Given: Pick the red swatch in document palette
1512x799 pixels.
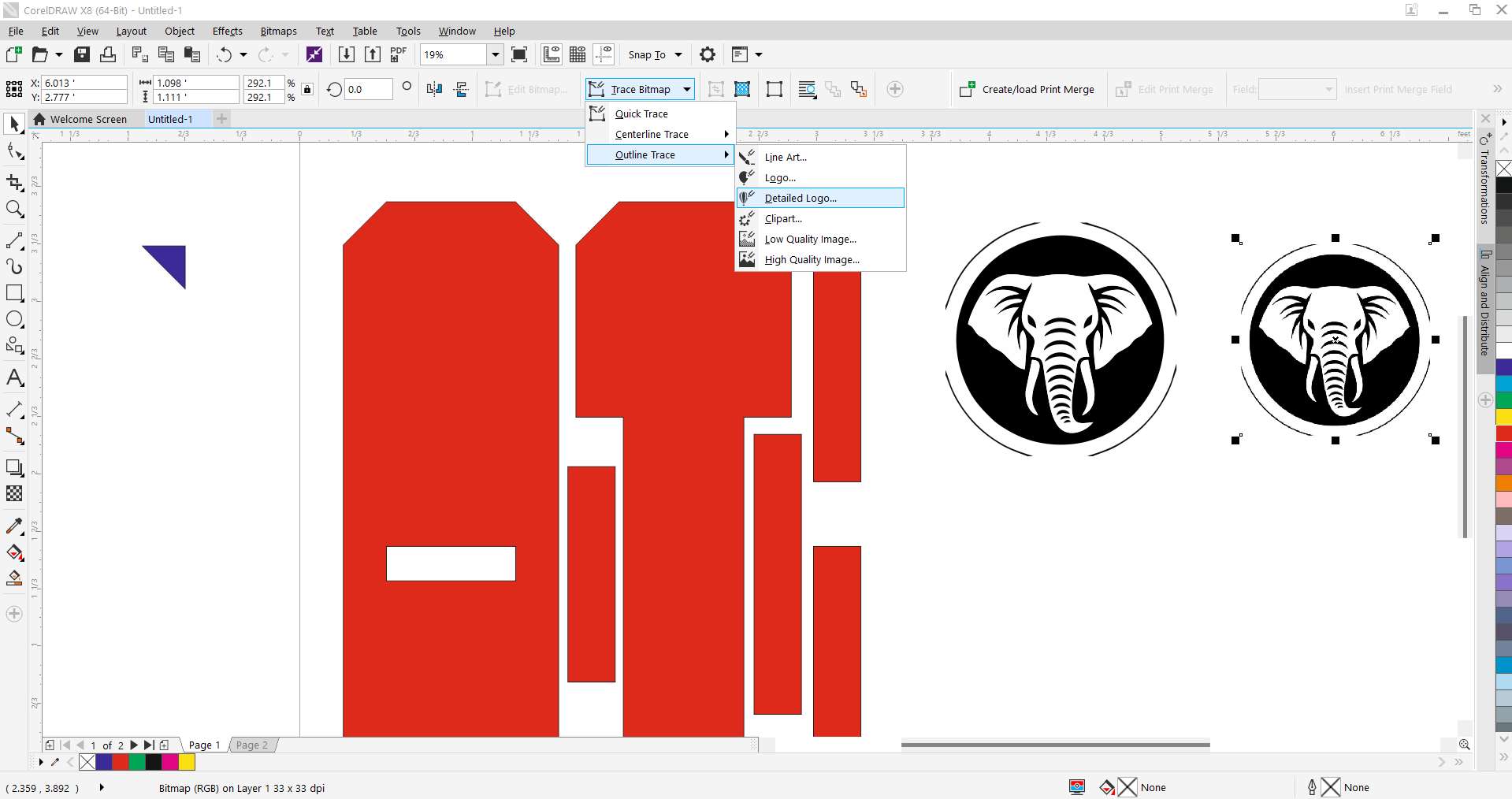Looking at the screenshot, I should pyautogui.click(x=121, y=762).
